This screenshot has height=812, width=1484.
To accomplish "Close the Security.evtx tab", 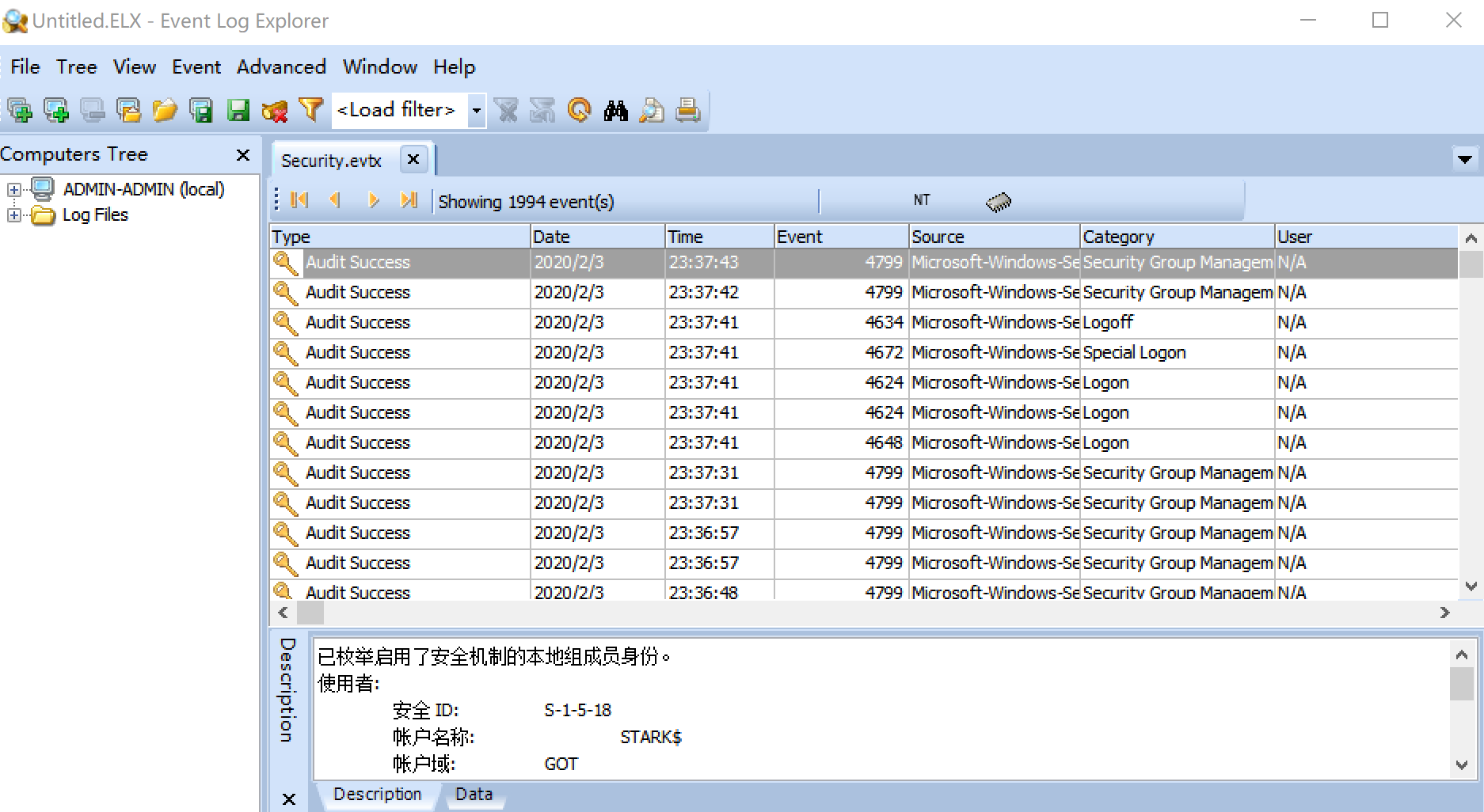I will coord(413,159).
